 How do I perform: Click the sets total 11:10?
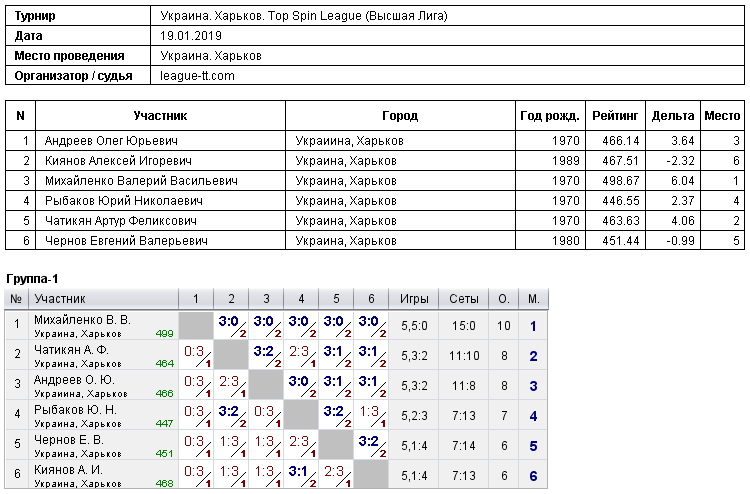coord(463,356)
